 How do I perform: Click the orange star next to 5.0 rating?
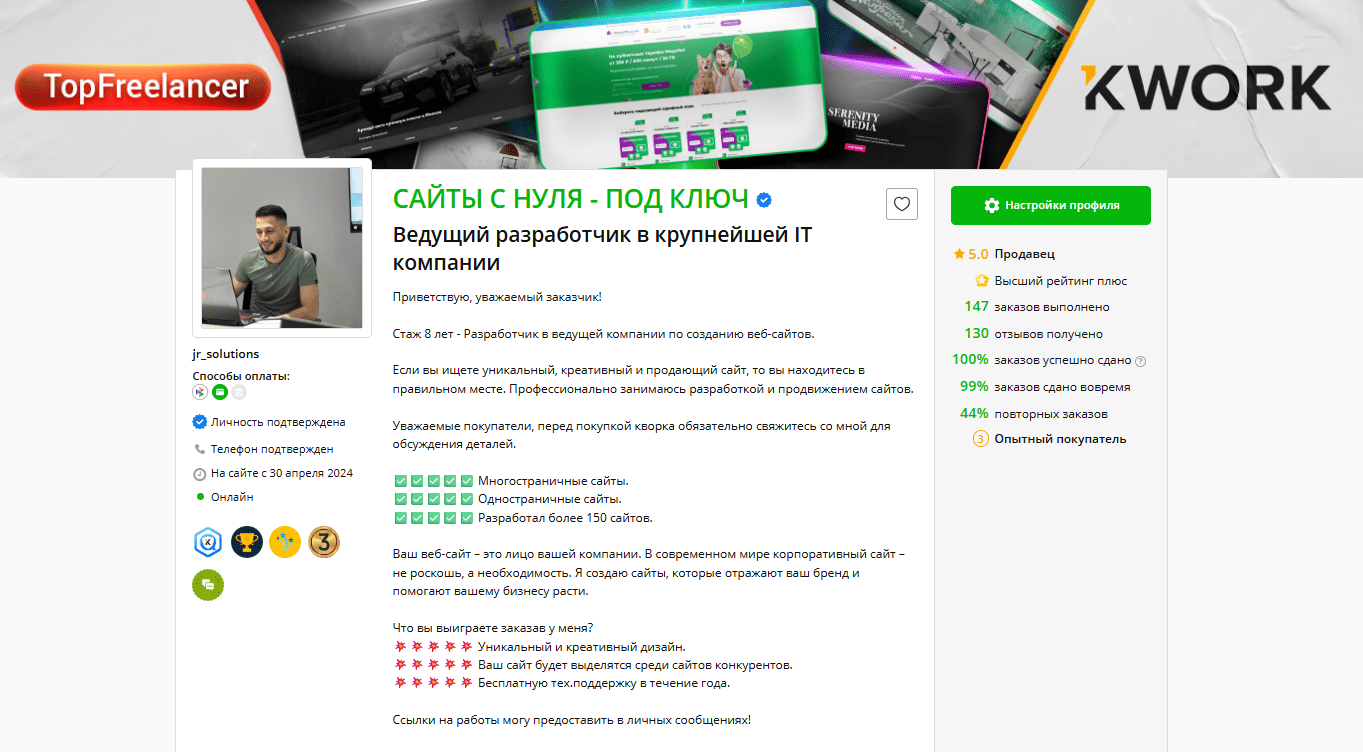click(x=959, y=255)
